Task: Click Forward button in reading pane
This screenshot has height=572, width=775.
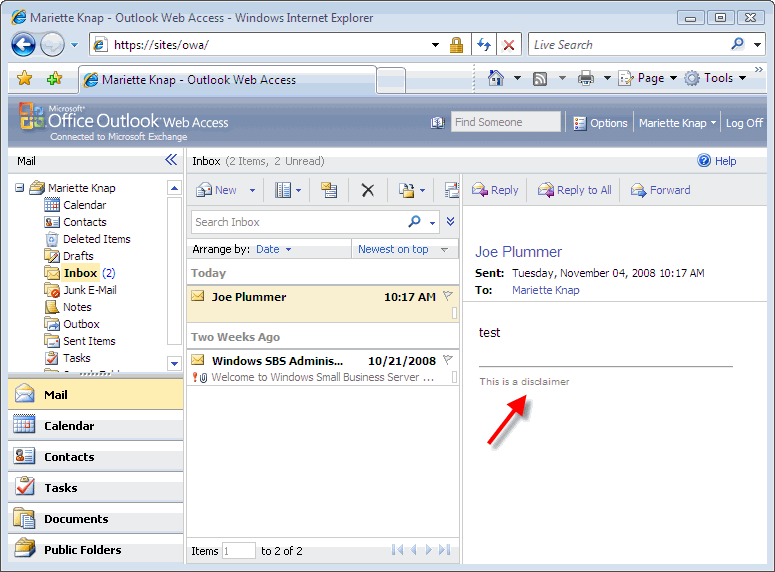Action: click(x=660, y=190)
